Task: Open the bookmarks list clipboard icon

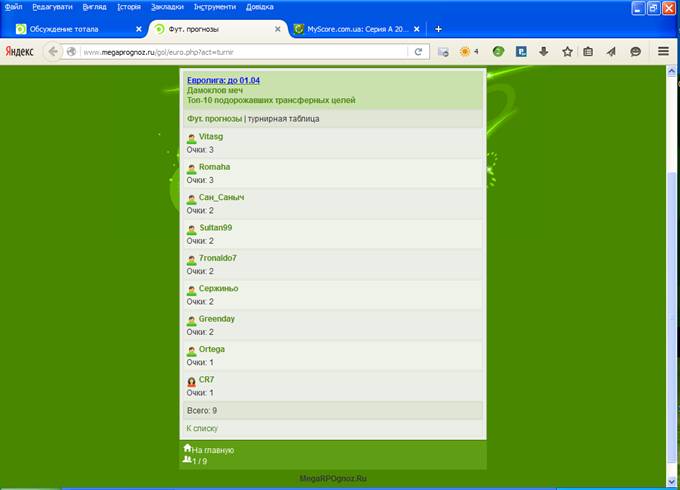Action: 589,51
